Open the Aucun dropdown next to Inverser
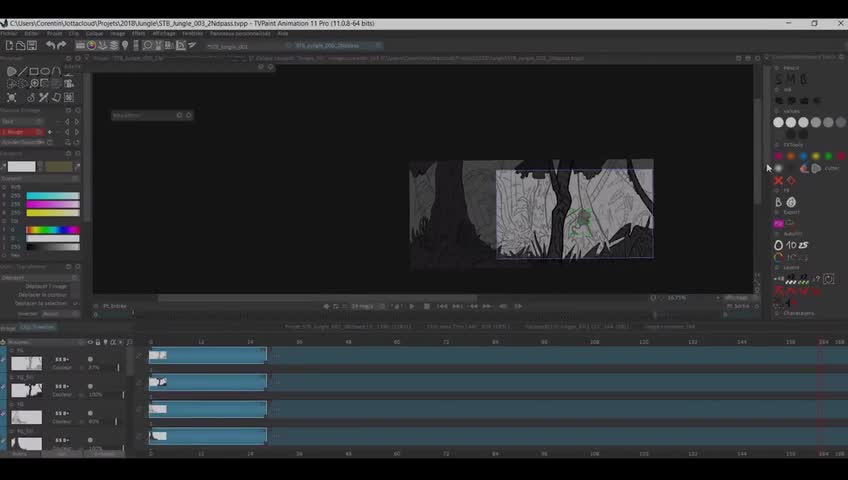This screenshot has width=848, height=480. click(x=60, y=314)
